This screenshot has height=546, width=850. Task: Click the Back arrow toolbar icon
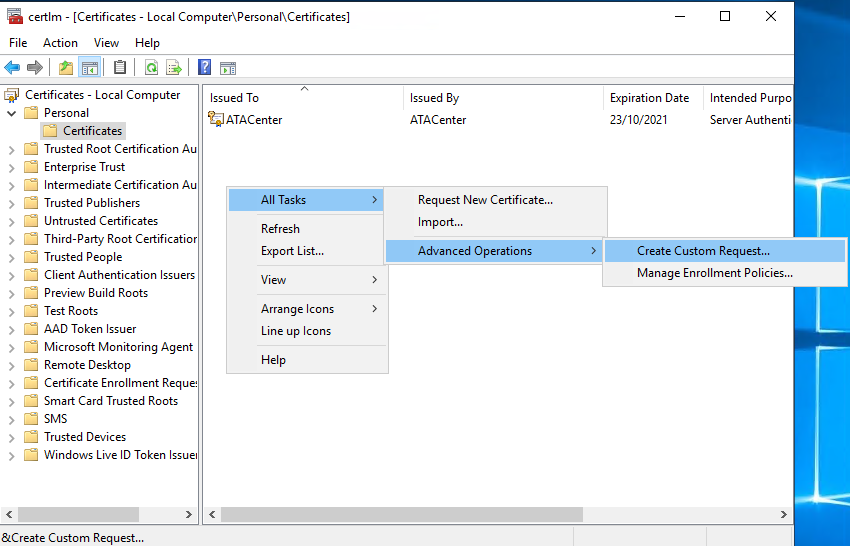point(12,68)
